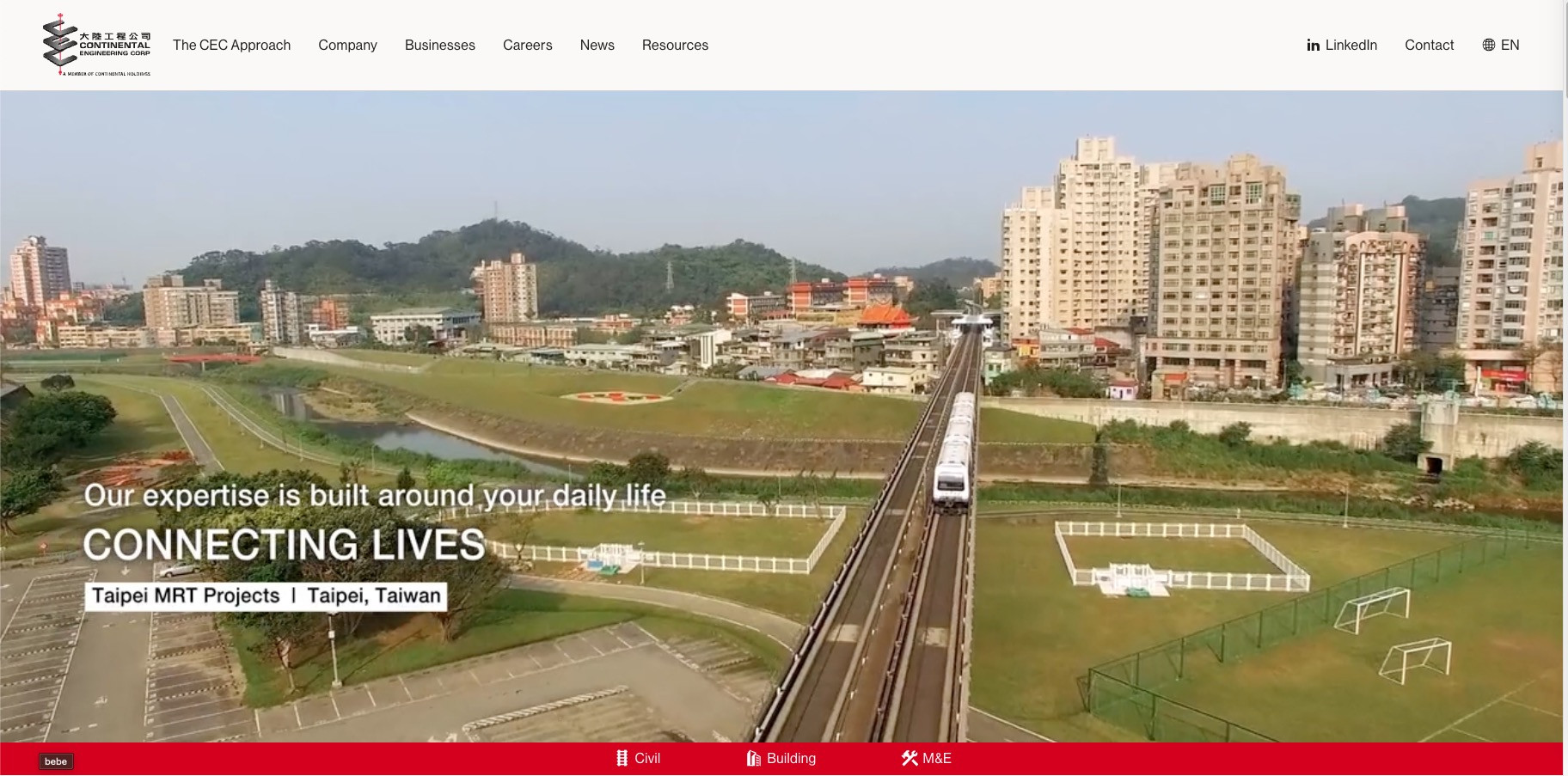Click the LinkedIn "in" icon

coord(1313,46)
